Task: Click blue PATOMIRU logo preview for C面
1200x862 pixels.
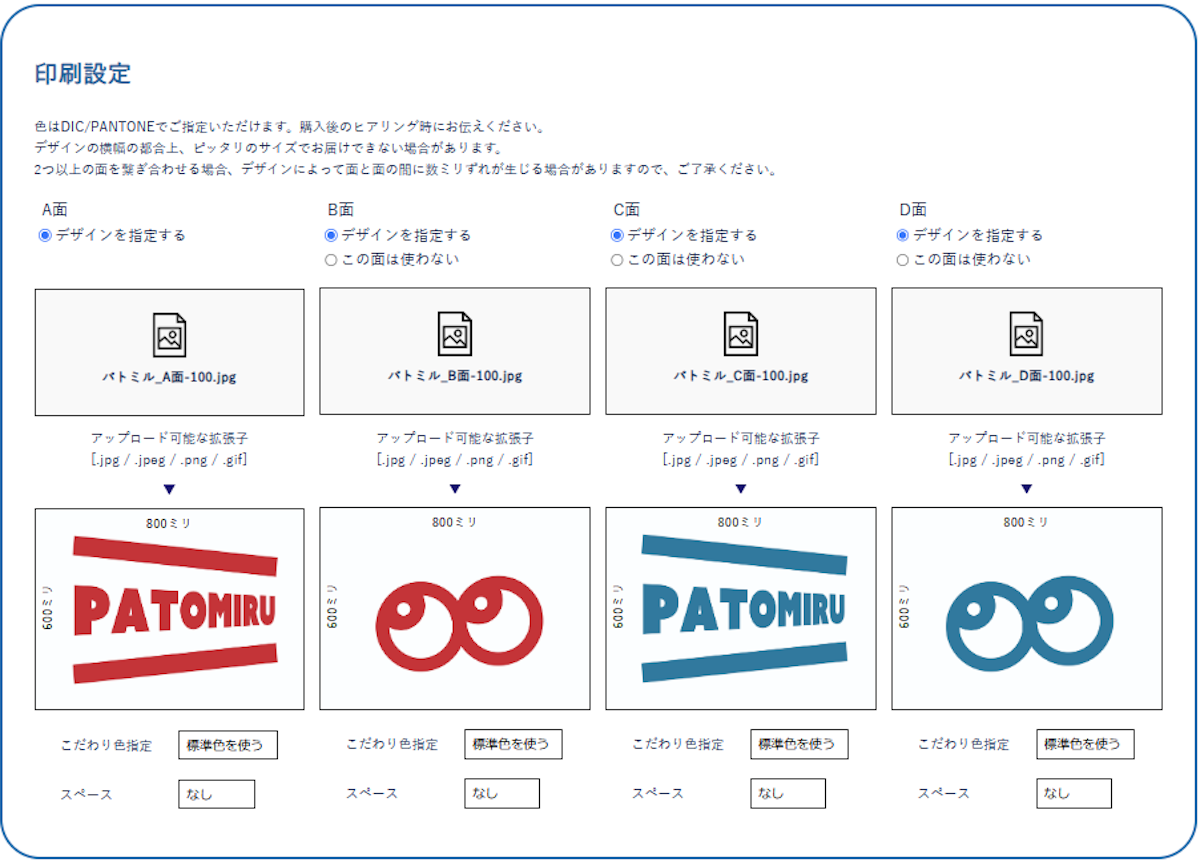Action: [x=741, y=609]
